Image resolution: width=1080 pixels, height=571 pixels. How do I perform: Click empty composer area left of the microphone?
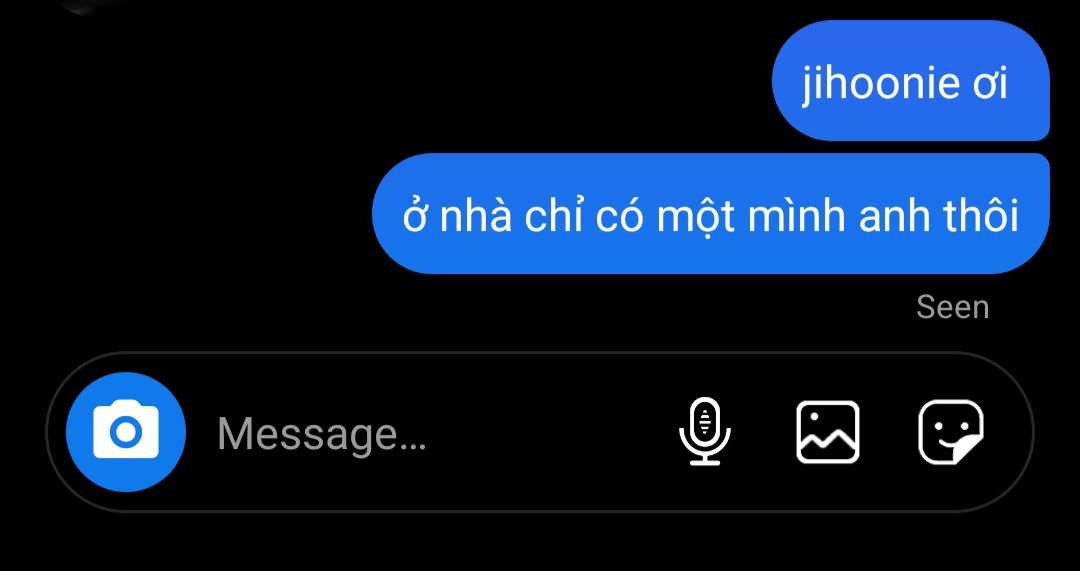click(x=551, y=433)
